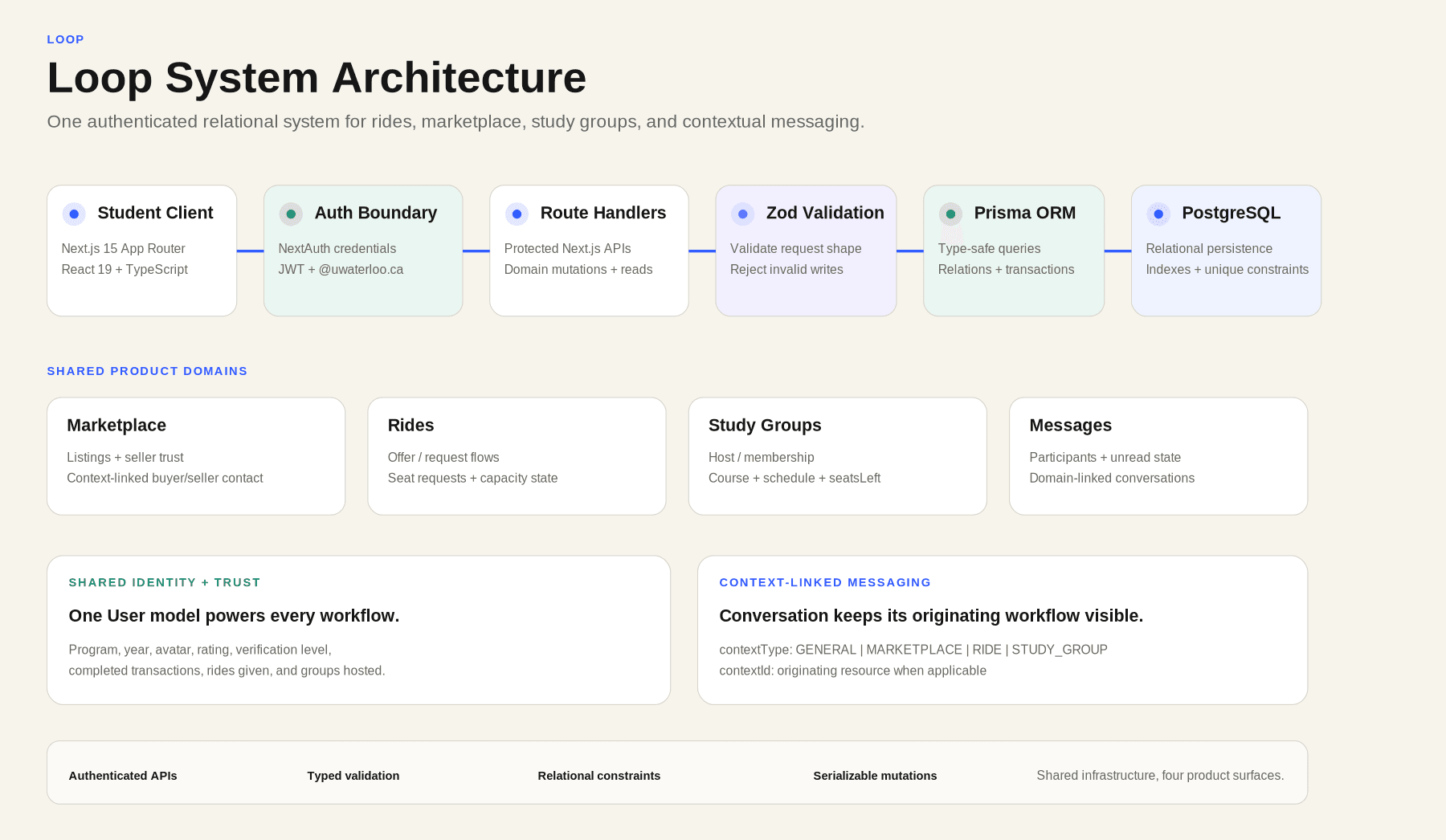Click the SHARED IDENTITY + TRUST label
Viewport: 1446px width, 840px height.
(x=165, y=582)
